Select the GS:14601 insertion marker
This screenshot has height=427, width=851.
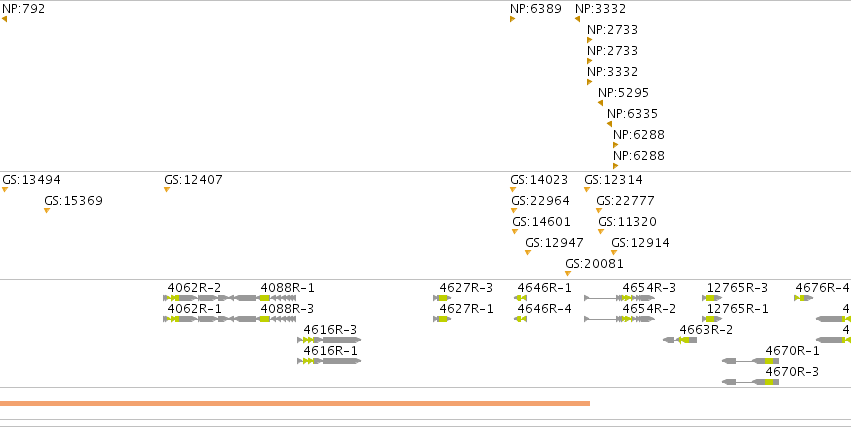click(x=515, y=232)
